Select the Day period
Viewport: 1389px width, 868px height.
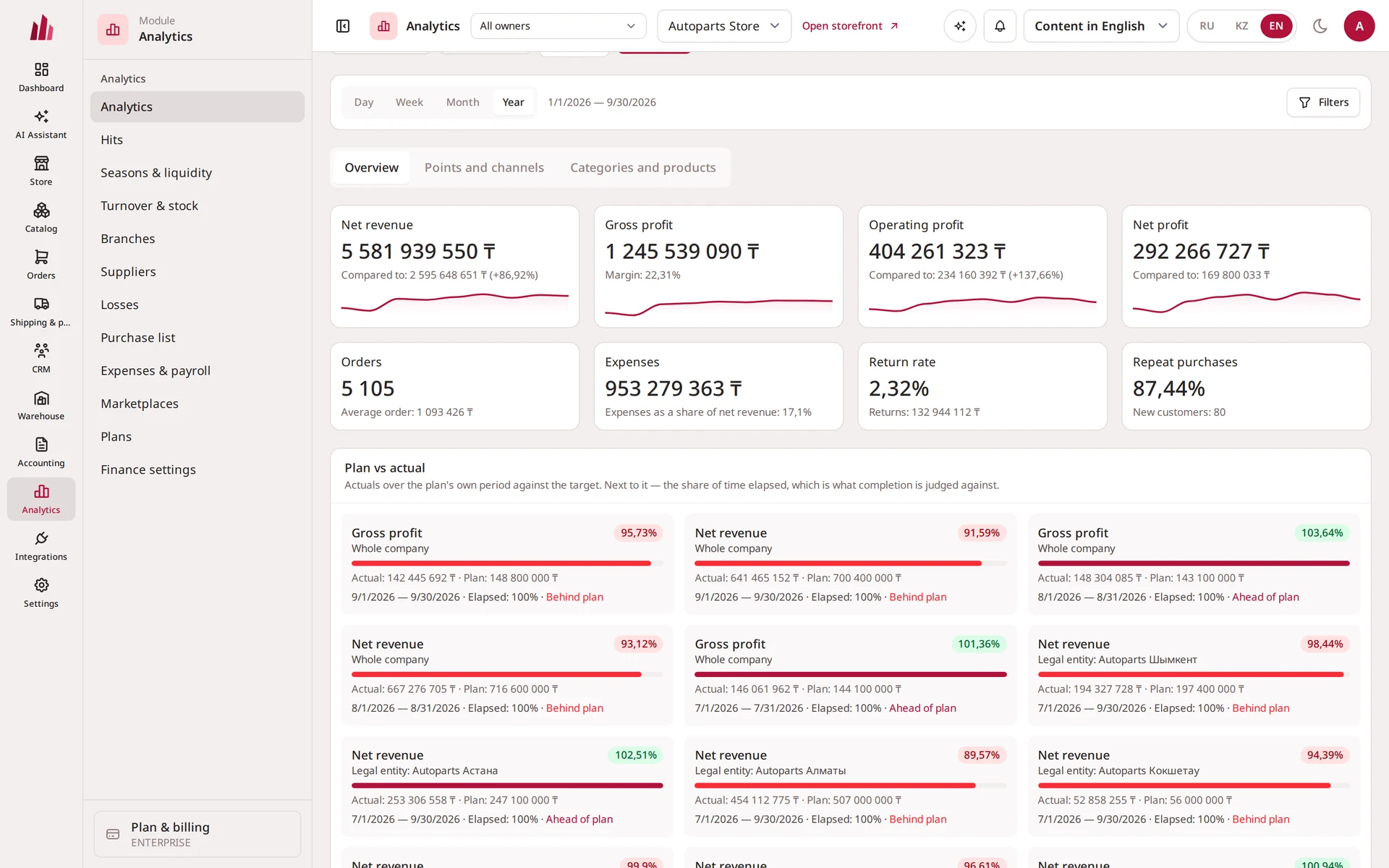364,102
